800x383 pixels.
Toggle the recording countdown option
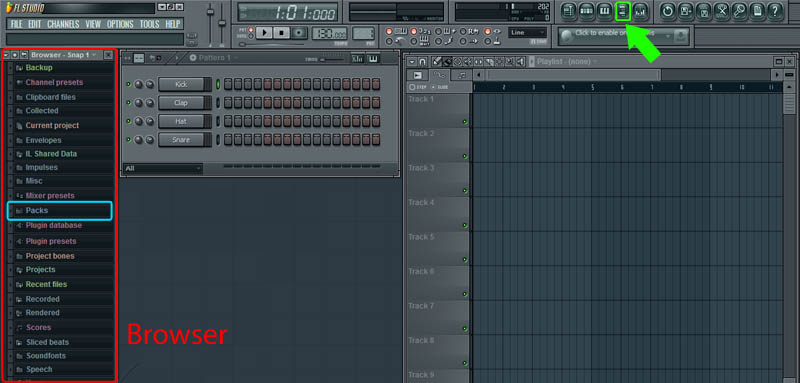[414, 31]
